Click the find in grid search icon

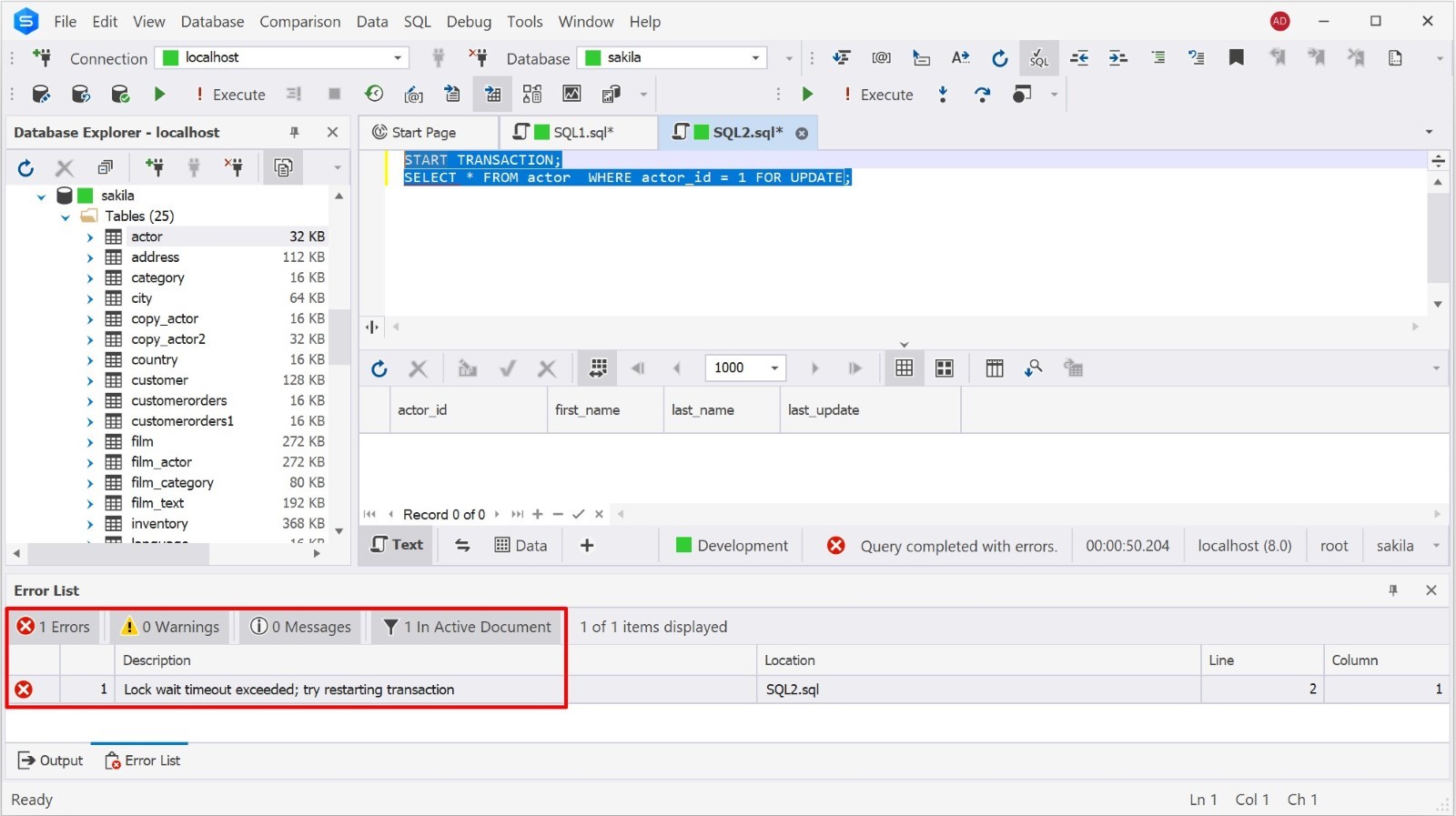click(1033, 368)
